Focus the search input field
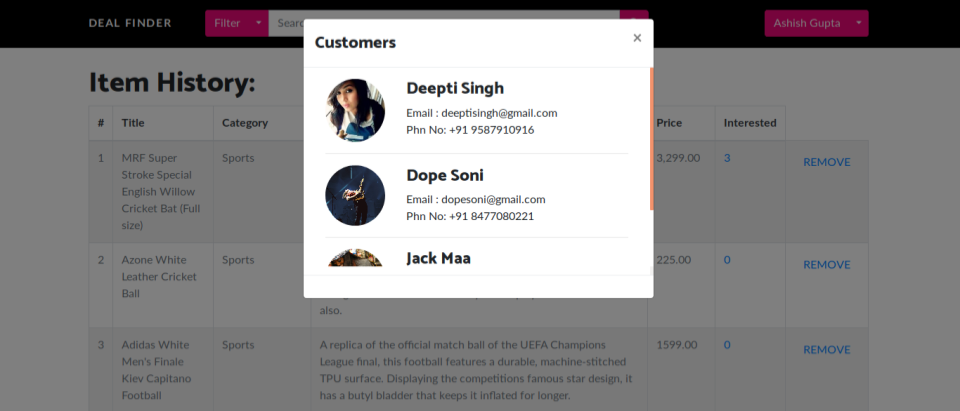960x411 pixels. [x=290, y=23]
